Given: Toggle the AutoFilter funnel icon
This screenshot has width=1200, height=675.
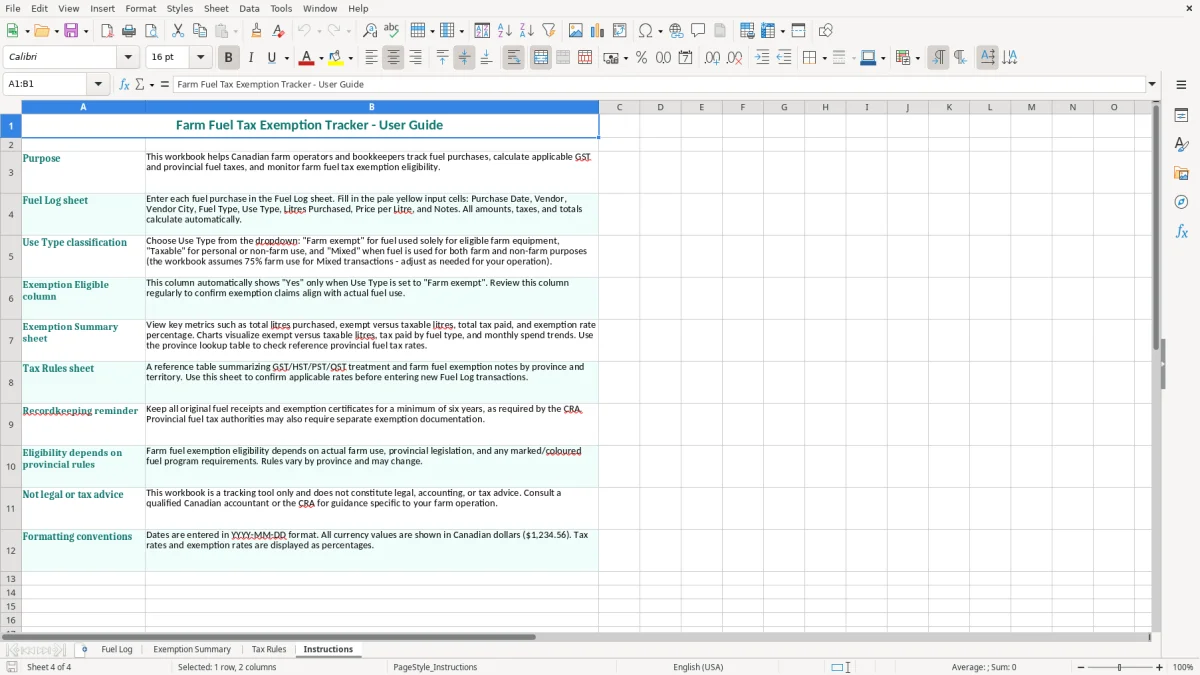Looking at the screenshot, I should pos(549,31).
